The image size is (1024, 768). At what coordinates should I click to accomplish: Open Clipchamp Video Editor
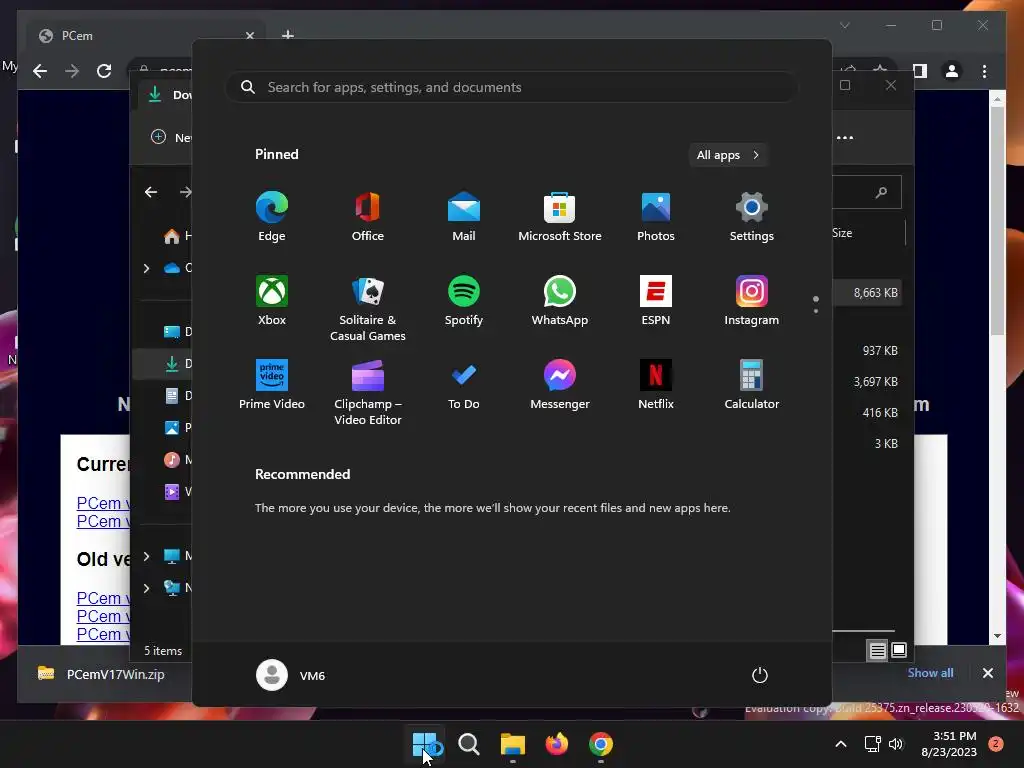click(x=368, y=392)
